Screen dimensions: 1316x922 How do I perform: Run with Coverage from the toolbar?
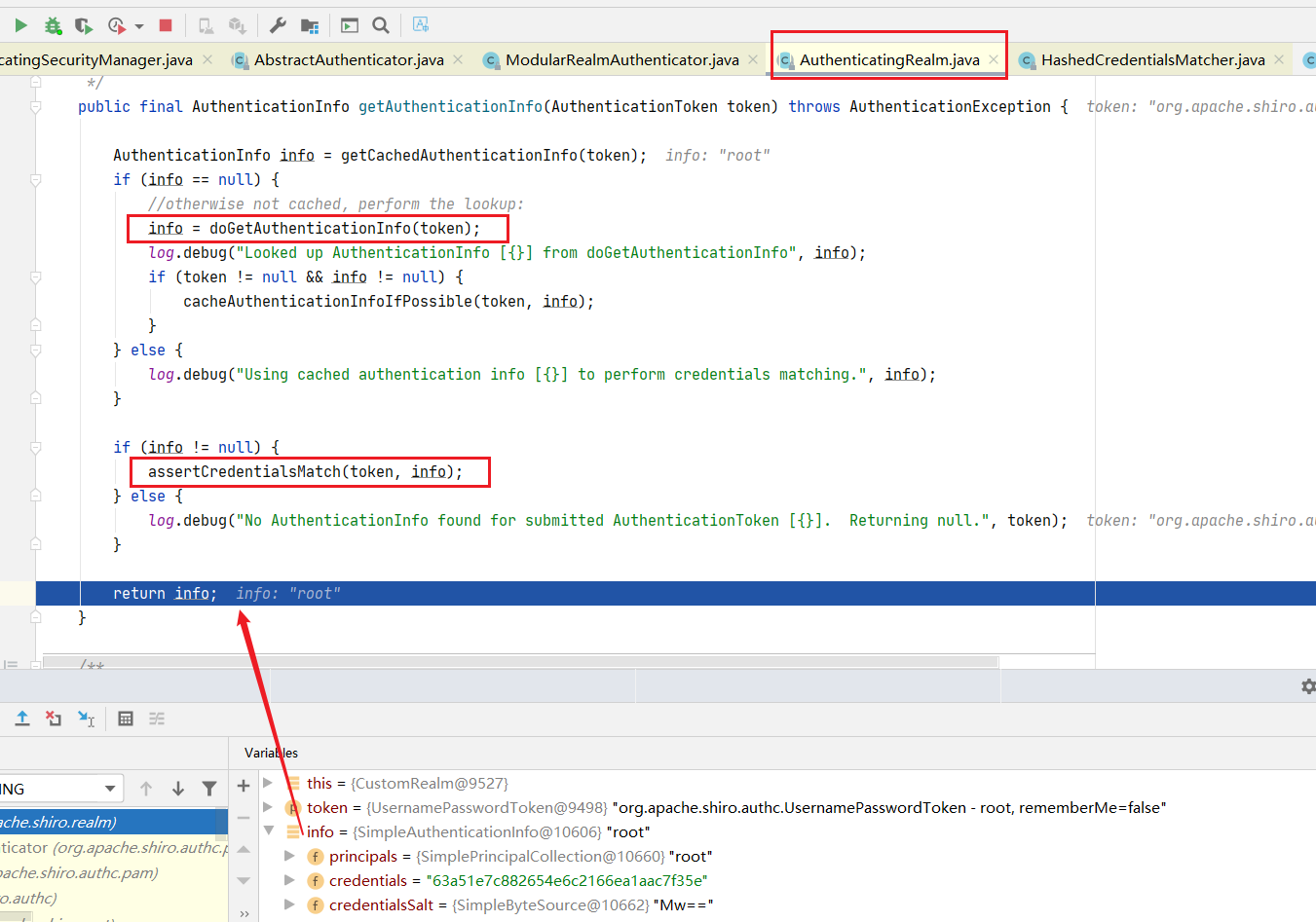click(x=84, y=25)
